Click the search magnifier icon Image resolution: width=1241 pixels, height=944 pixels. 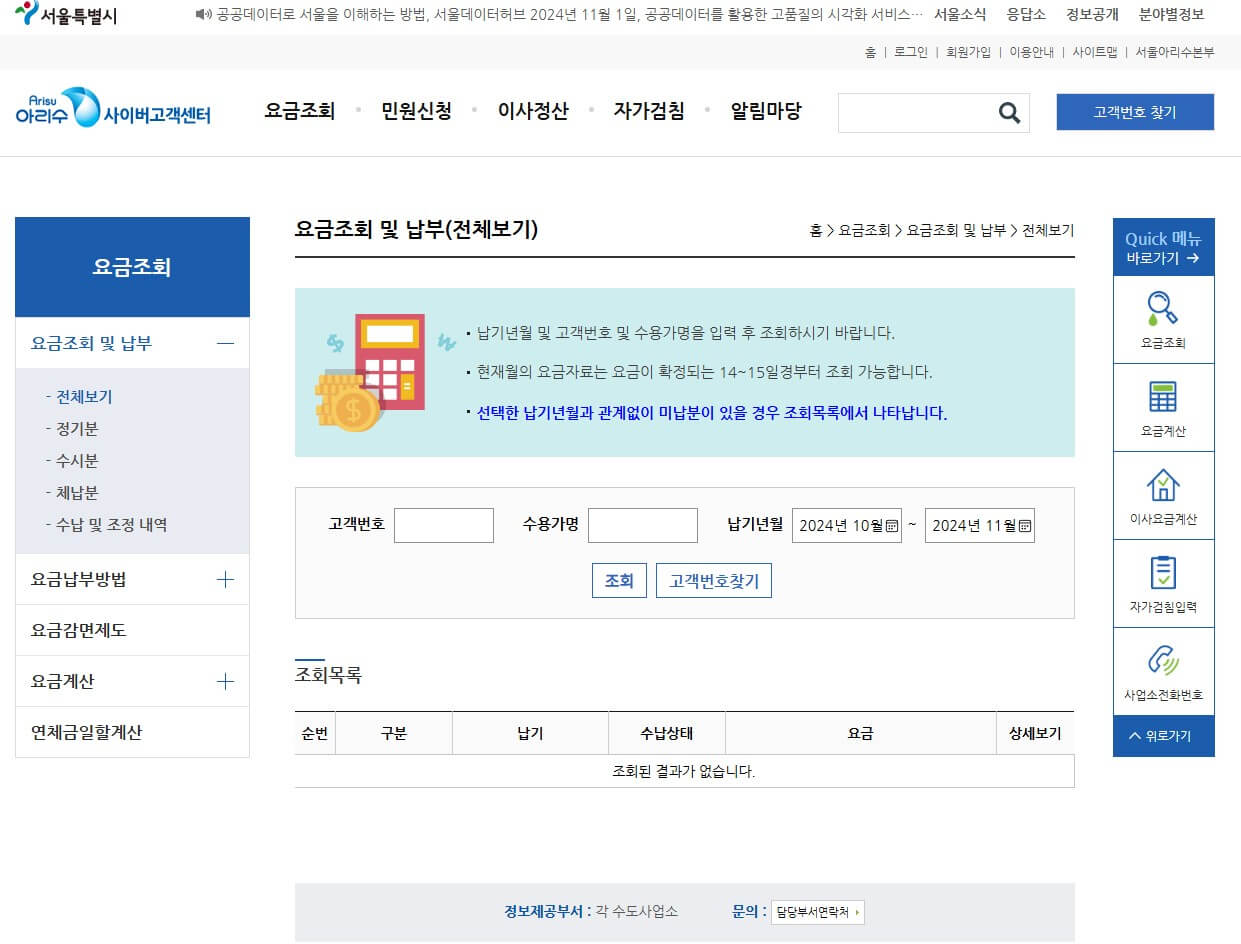pyautogui.click(x=1008, y=112)
